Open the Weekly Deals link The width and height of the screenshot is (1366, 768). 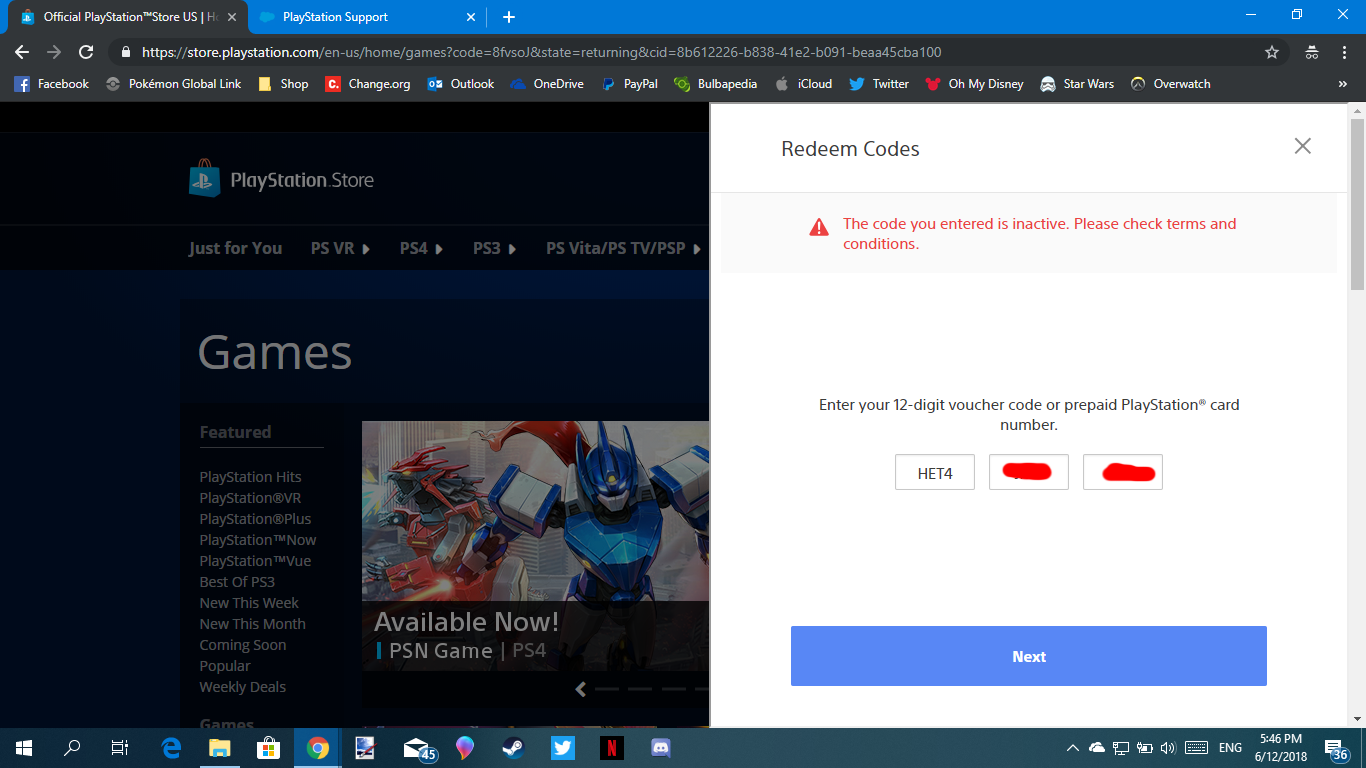point(242,687)
